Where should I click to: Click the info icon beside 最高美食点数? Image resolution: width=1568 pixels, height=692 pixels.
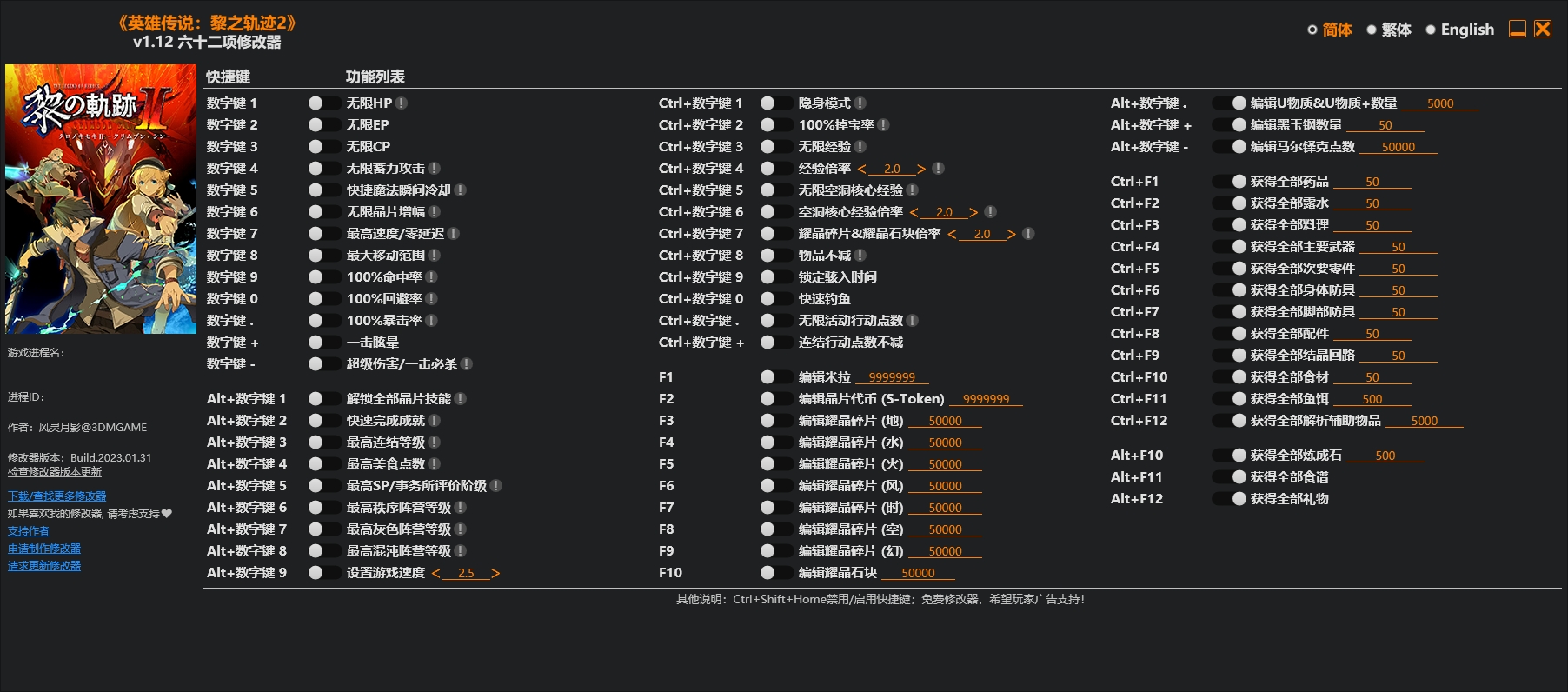point(434,463)
